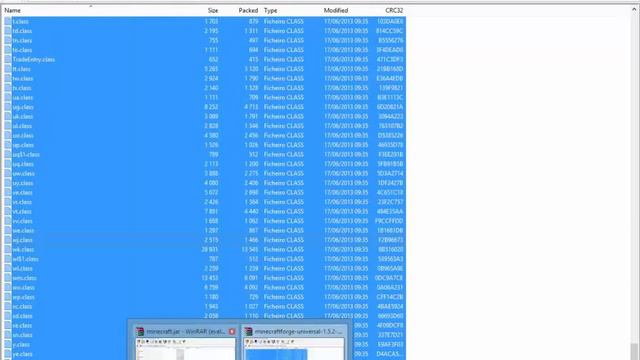Sort file list by Packed column
The image size is (640, 360).
(248, 10)
